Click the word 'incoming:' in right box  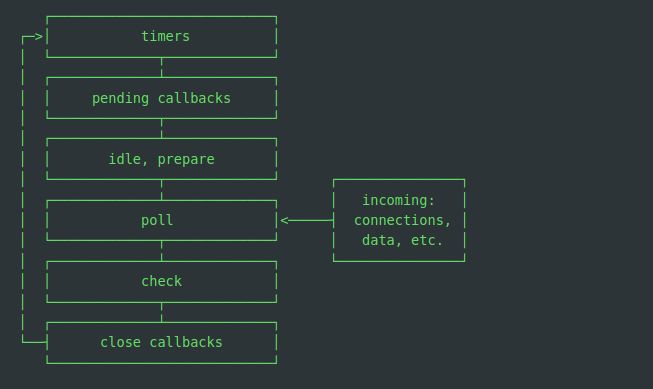click(x=399, y=200)
